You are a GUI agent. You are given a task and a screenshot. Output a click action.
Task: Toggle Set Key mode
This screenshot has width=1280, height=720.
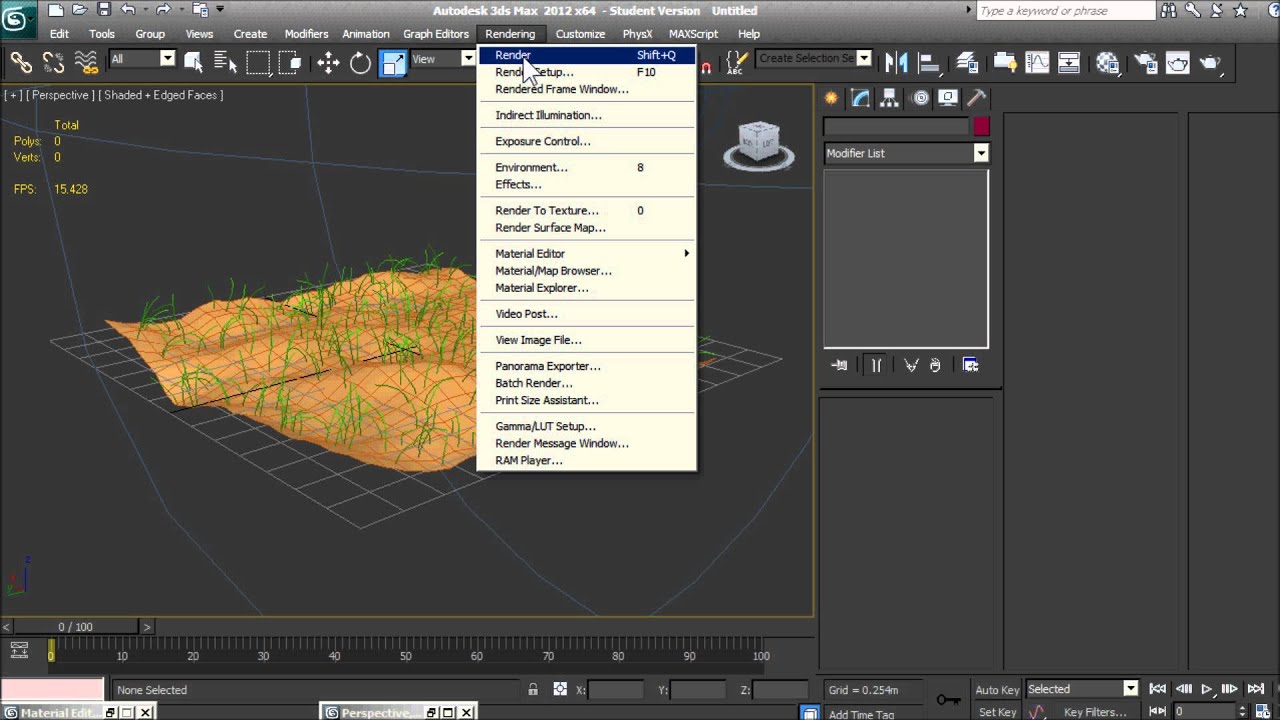click(997, 712)
